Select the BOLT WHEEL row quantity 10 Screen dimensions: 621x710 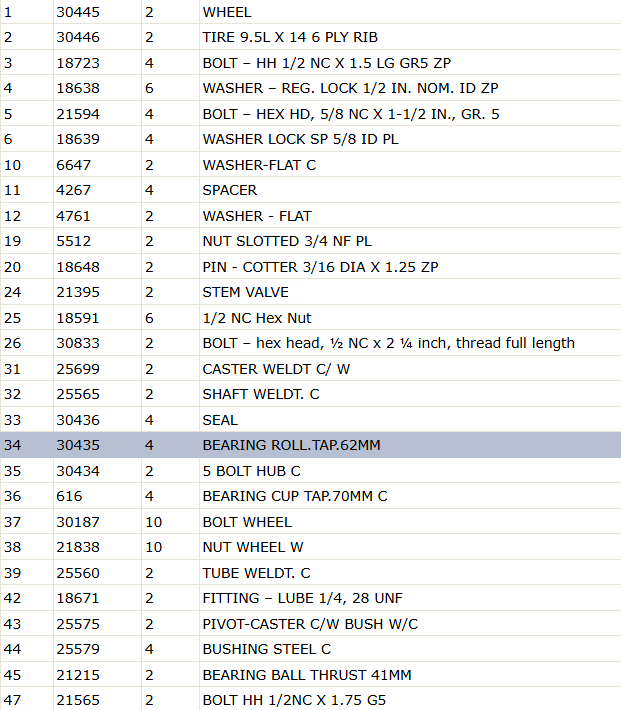coord(310,522)
